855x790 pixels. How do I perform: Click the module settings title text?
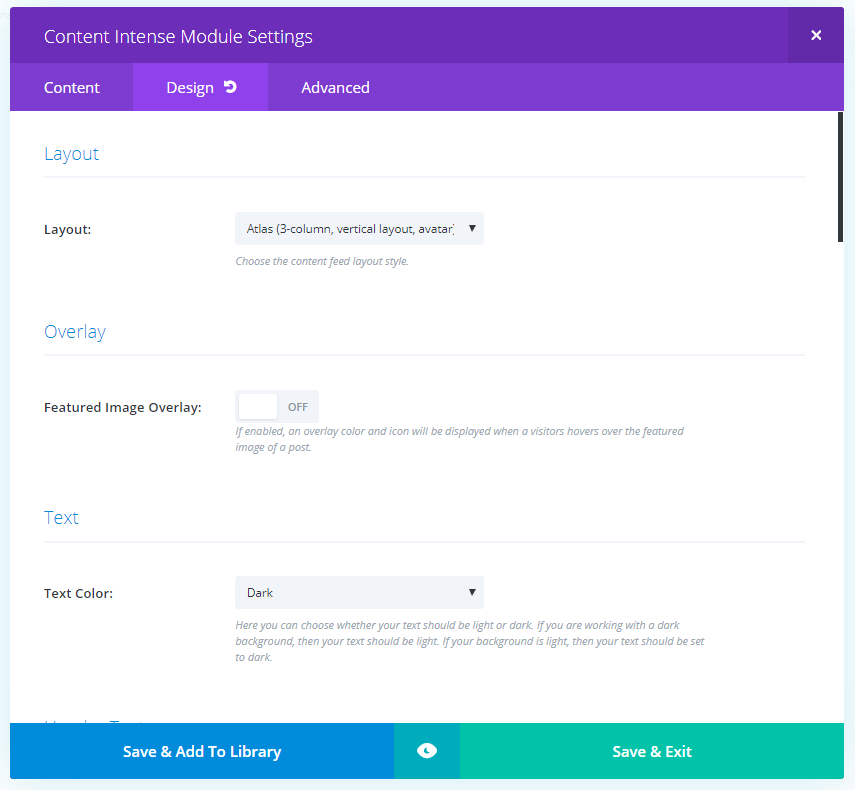click(178, 37)
